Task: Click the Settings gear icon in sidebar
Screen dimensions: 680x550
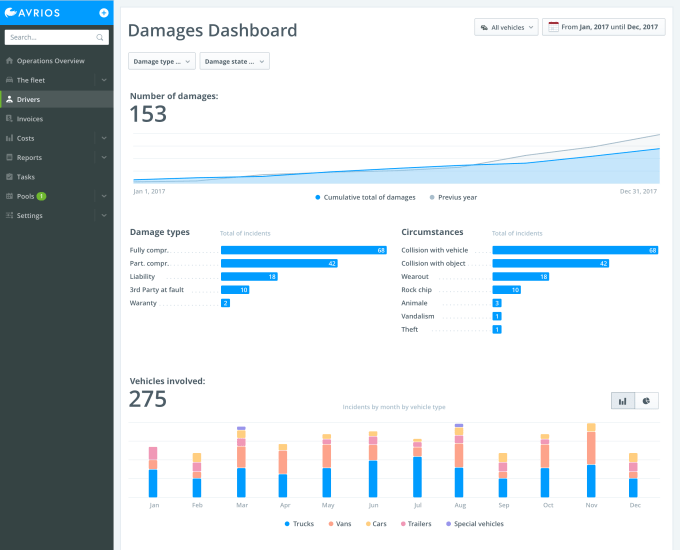Action: point(9,215)
